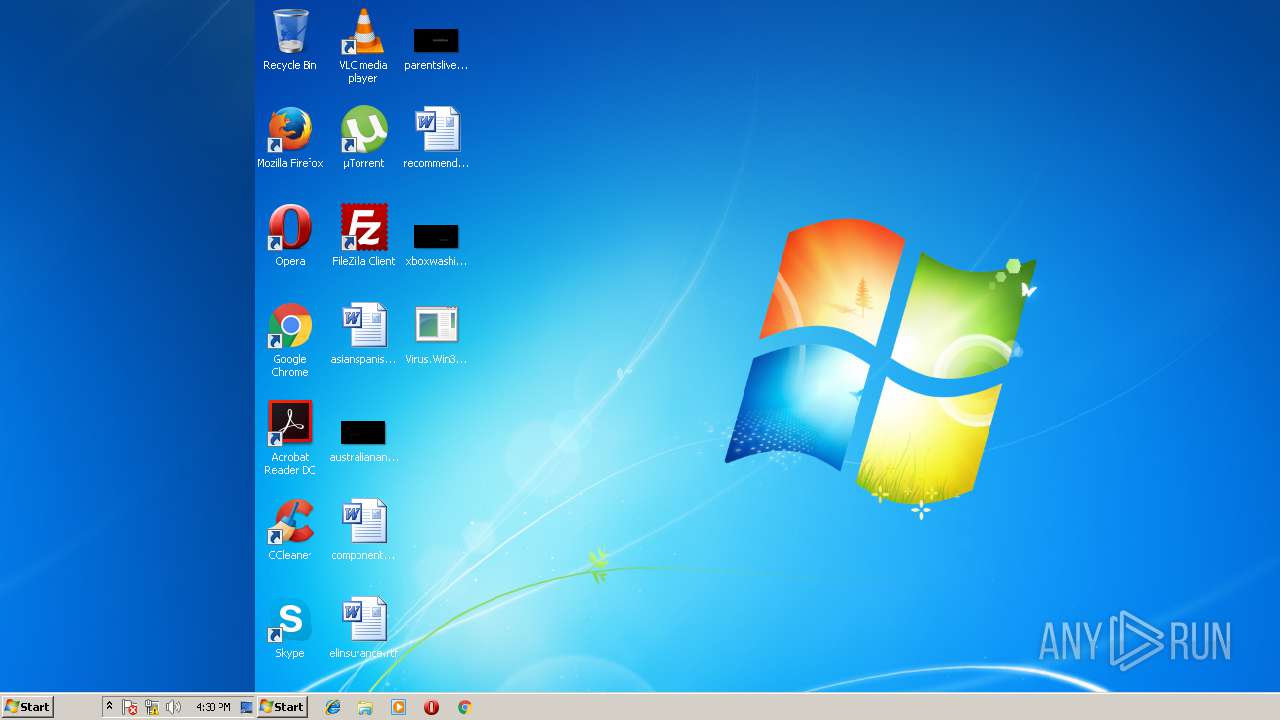Screen dimensions: 1280x720
Task: Select the australianan... file icon
Action: coord(363,439)
